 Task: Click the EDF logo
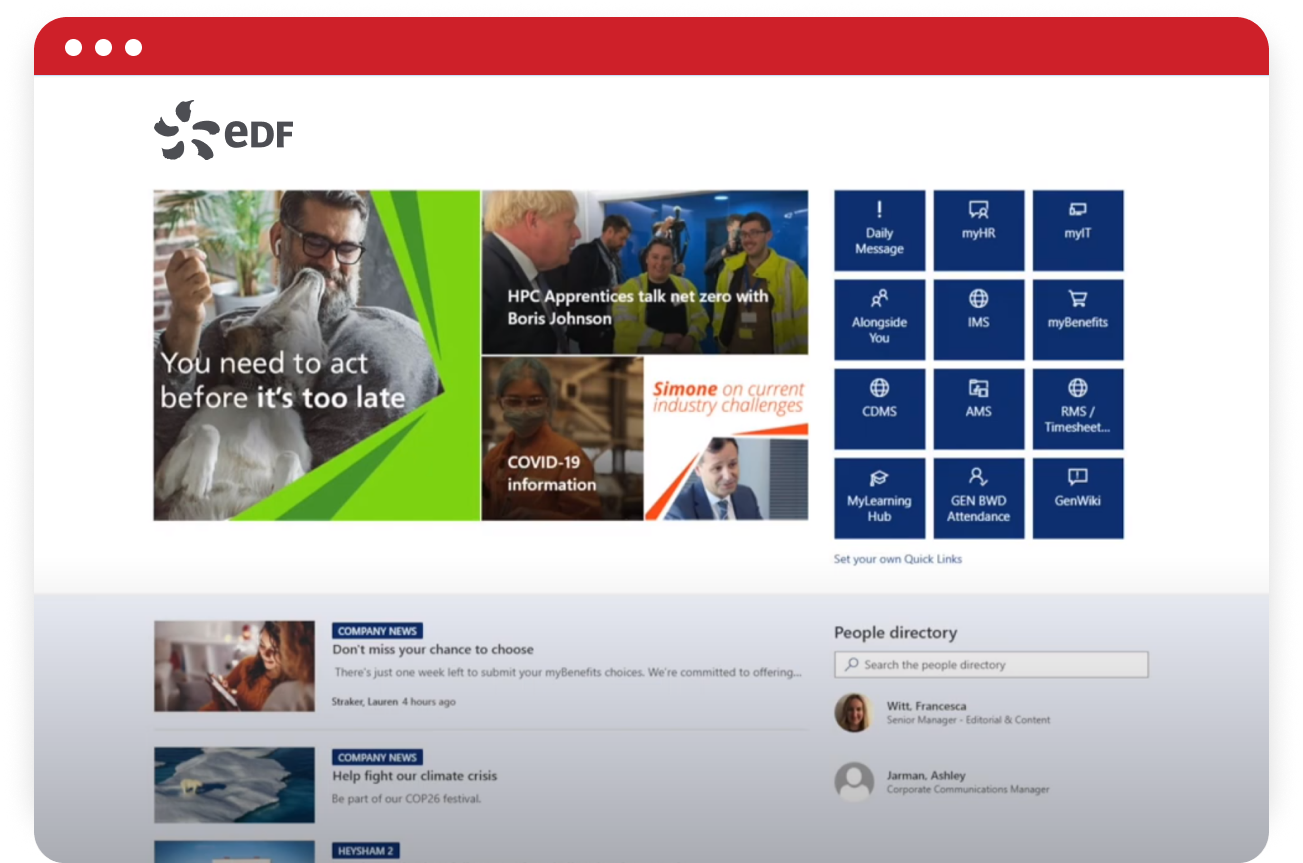223,130
